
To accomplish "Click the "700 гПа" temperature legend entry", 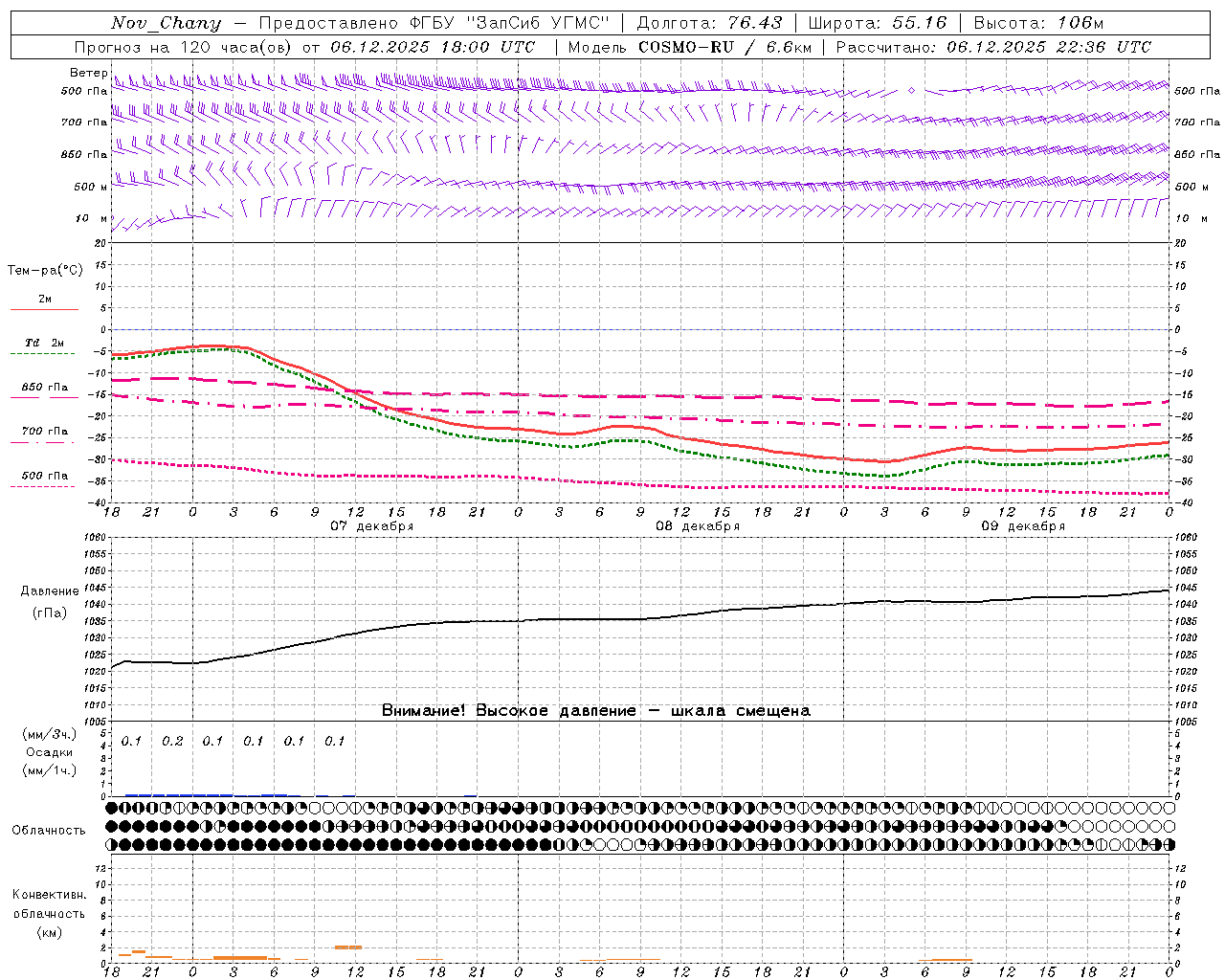I will [44, 432].
